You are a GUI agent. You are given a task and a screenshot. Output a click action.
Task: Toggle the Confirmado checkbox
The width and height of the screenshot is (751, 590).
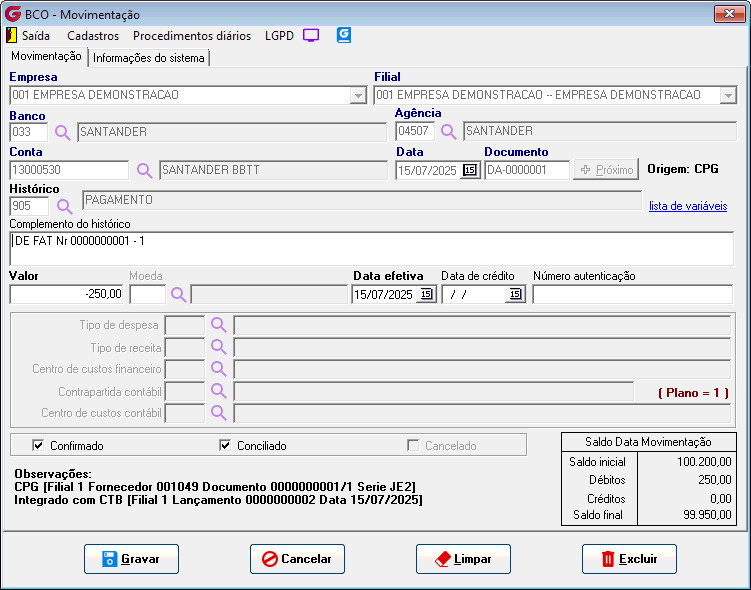point(38,445)
